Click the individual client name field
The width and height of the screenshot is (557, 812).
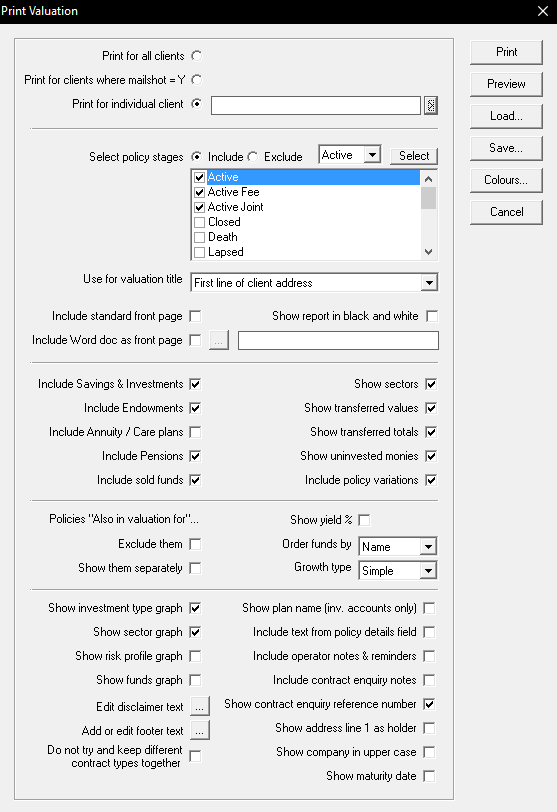pos(316,106)
